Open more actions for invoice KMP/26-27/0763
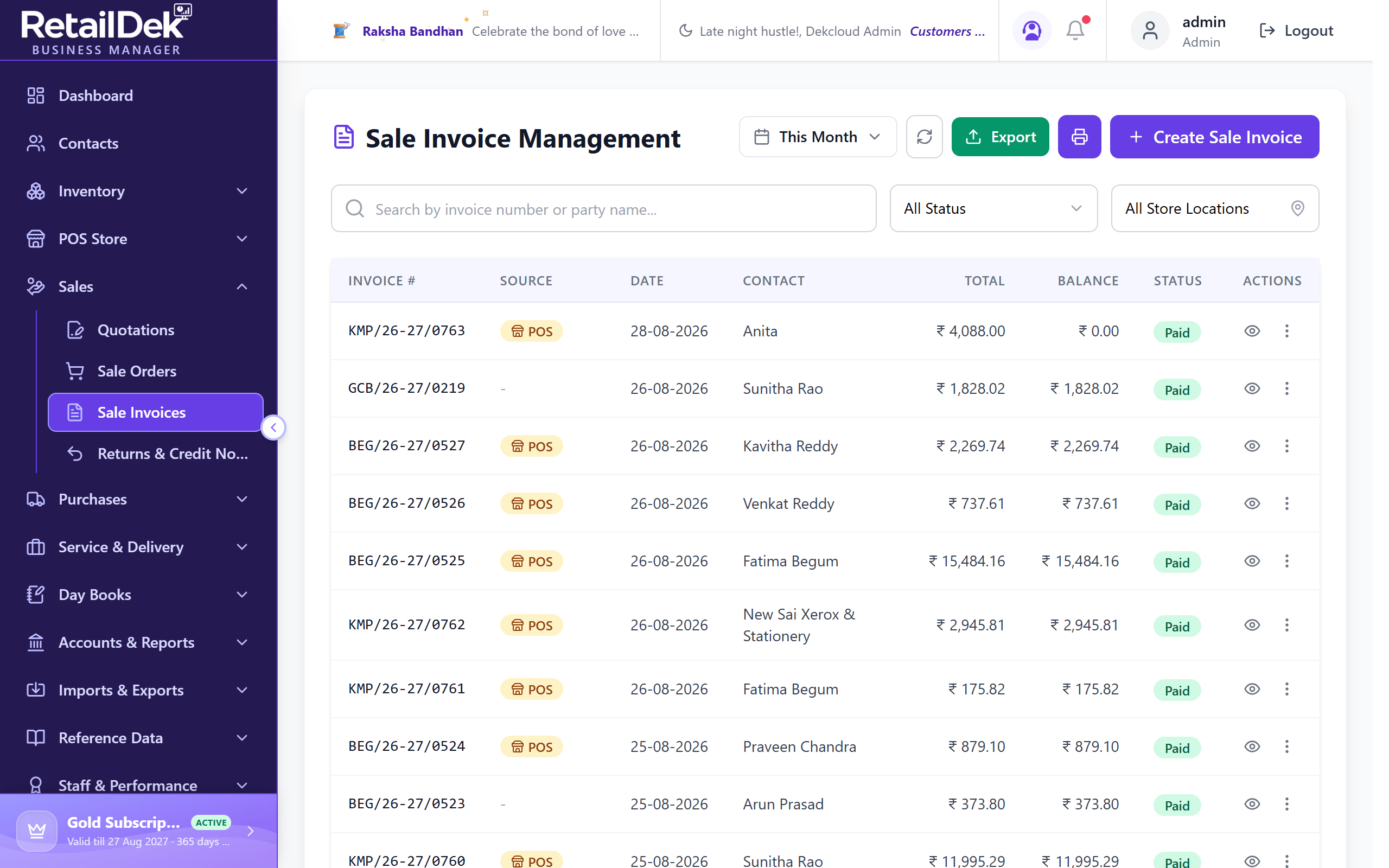The width and height of the screenshot is (1389, 868). point(1286,331)
